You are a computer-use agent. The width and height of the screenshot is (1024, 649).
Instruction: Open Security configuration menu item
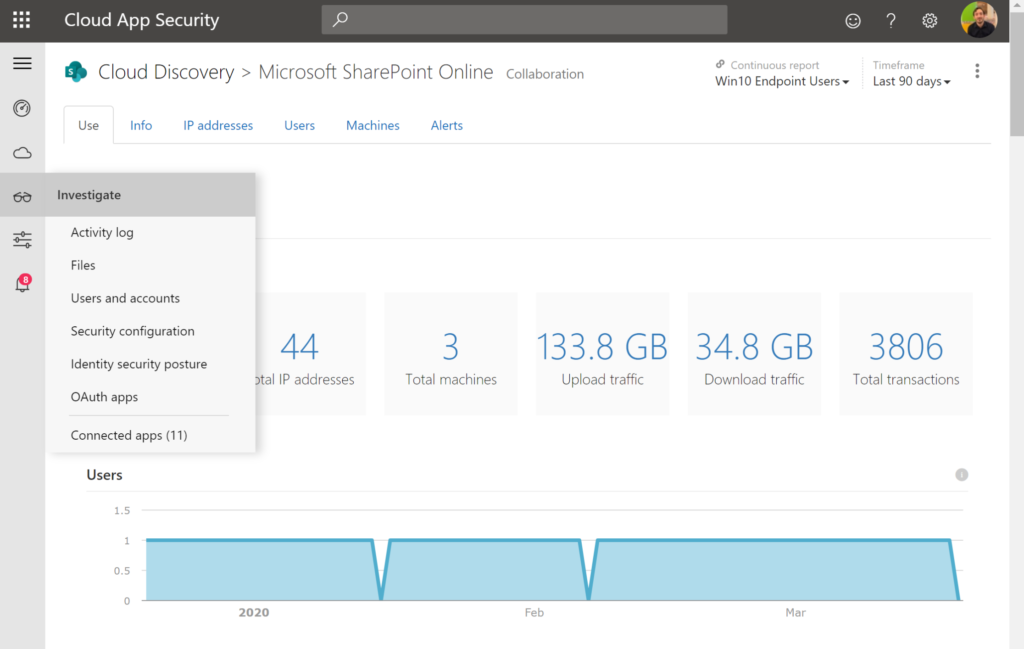(x=133, y=331)
